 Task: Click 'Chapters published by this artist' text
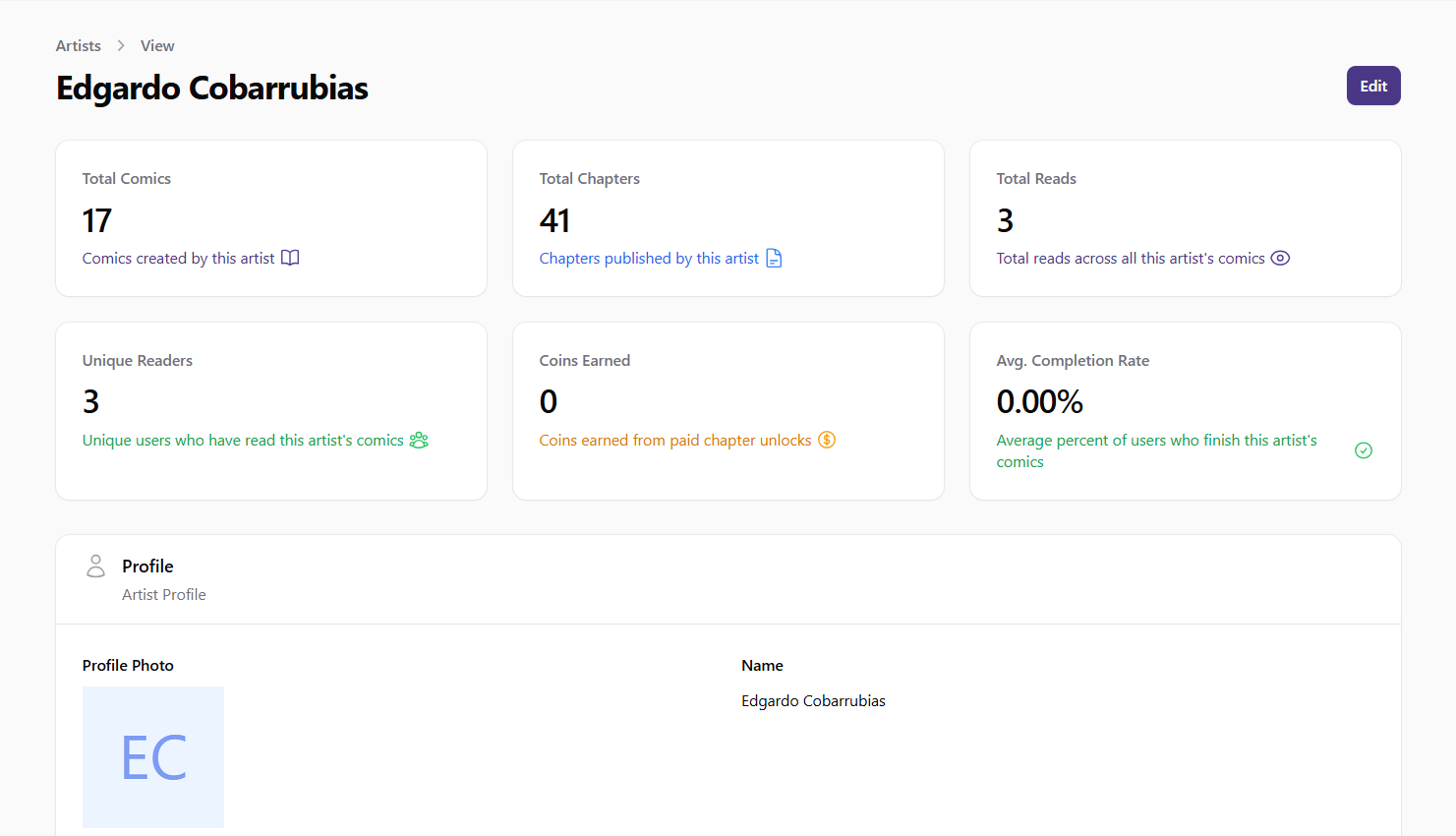tap(649, 258)
